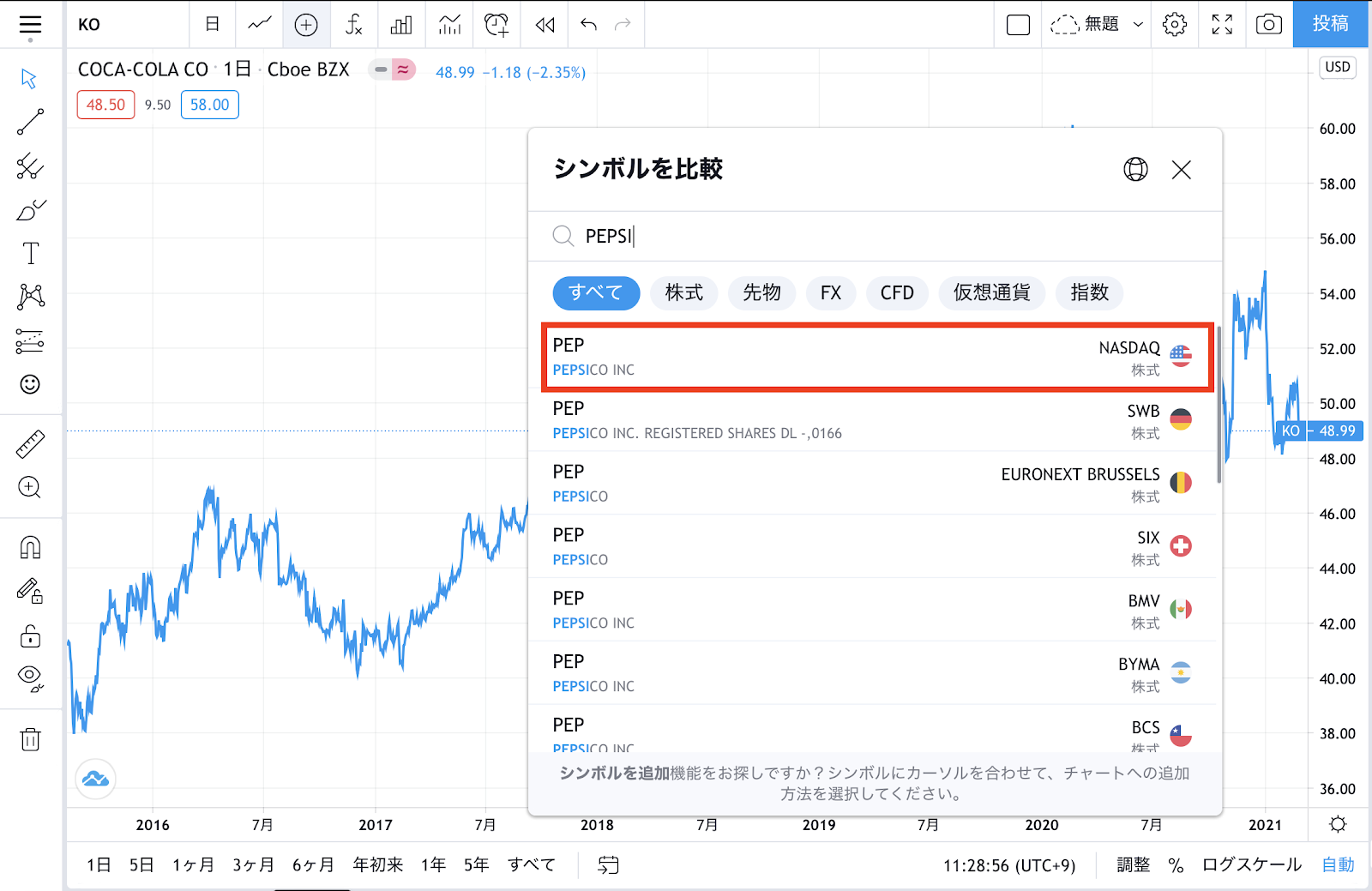Toggle magnet mode
Viewport: 1372px width, 891px height.
30,547
